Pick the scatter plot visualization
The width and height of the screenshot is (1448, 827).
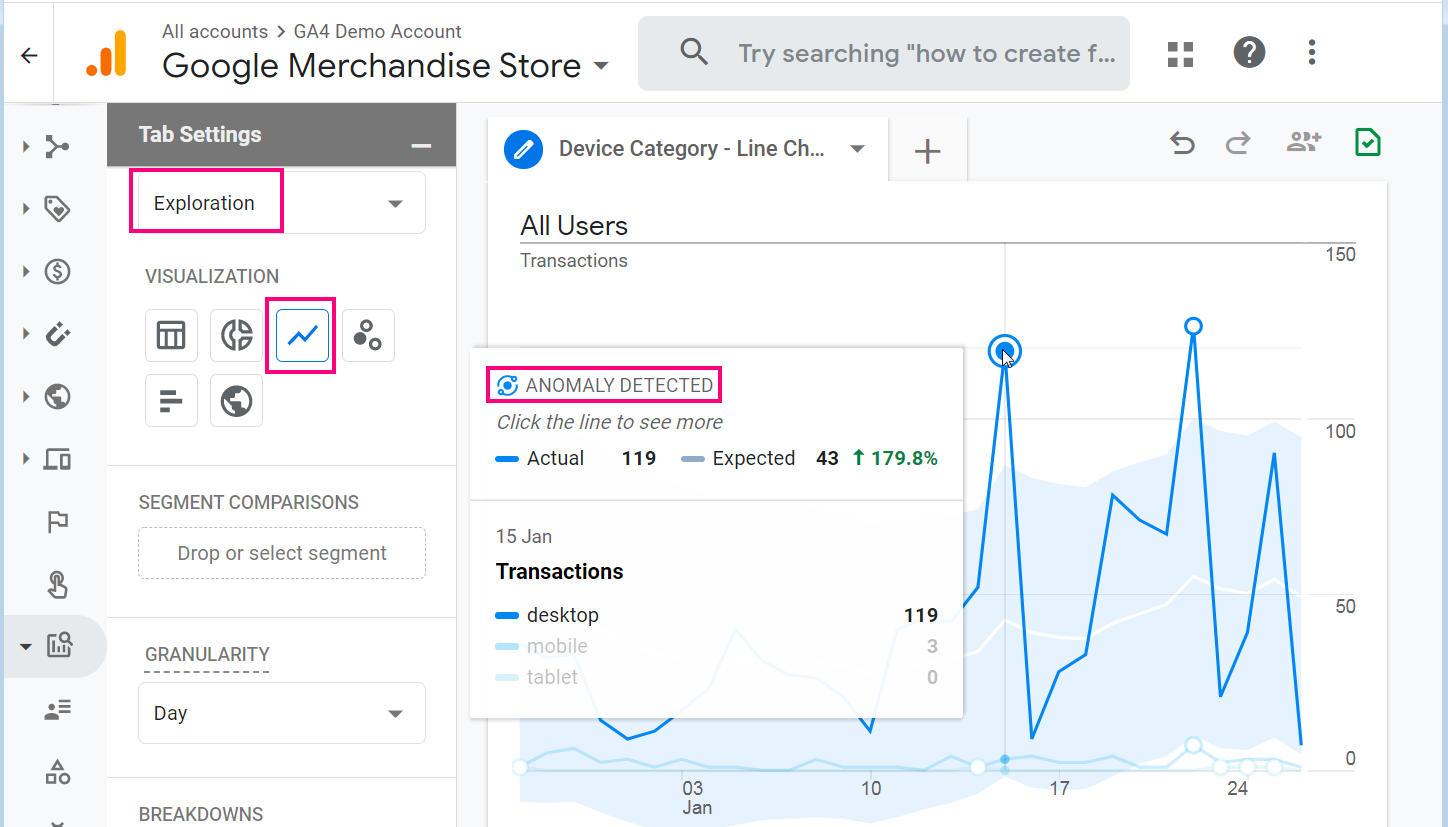368,336
